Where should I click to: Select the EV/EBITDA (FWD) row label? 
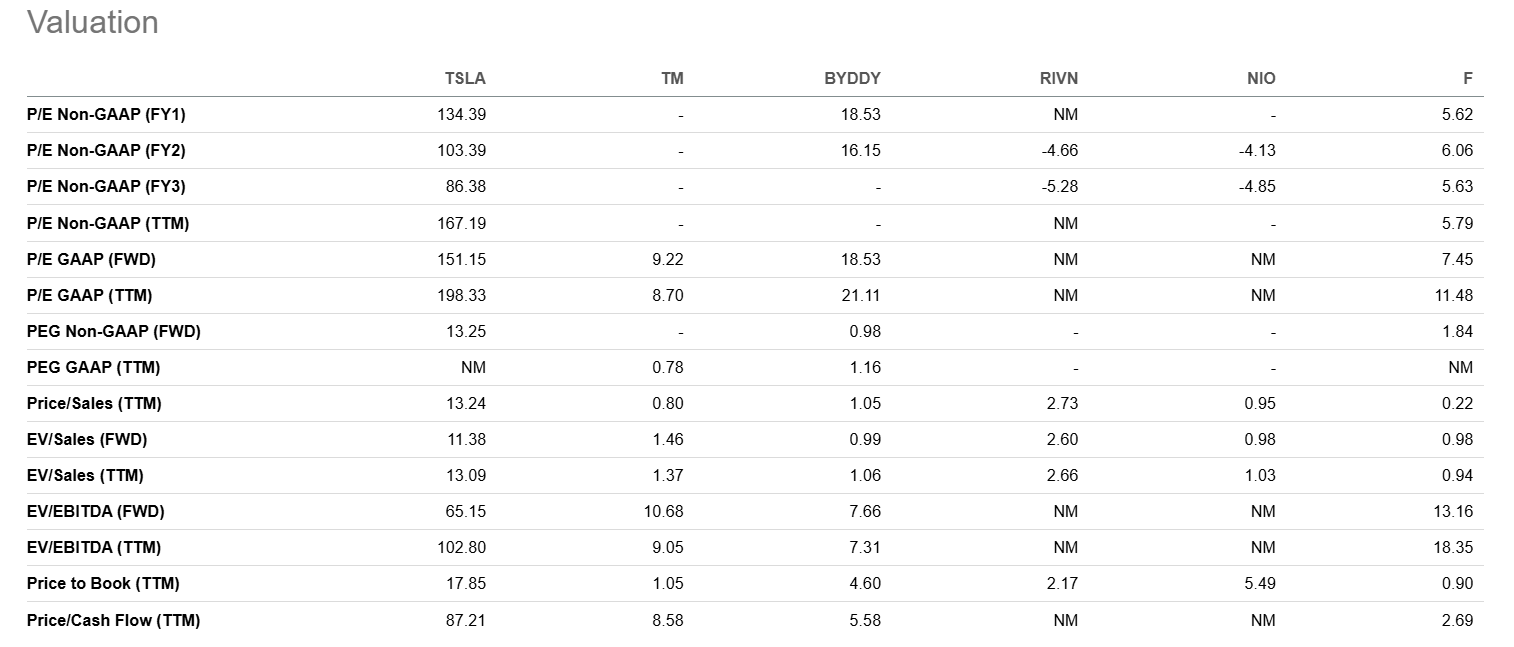pyautogui.click(x=96, y=511)
